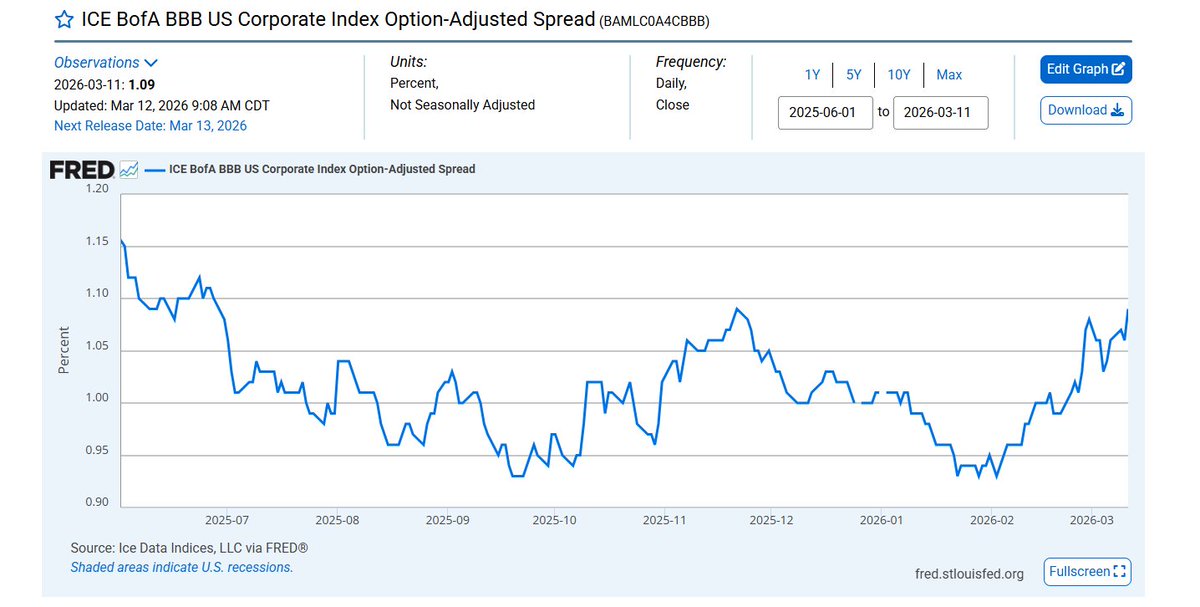Screen dimensions: 1200x607
Task: Click the Frequency: label
Action: (691, 62)
